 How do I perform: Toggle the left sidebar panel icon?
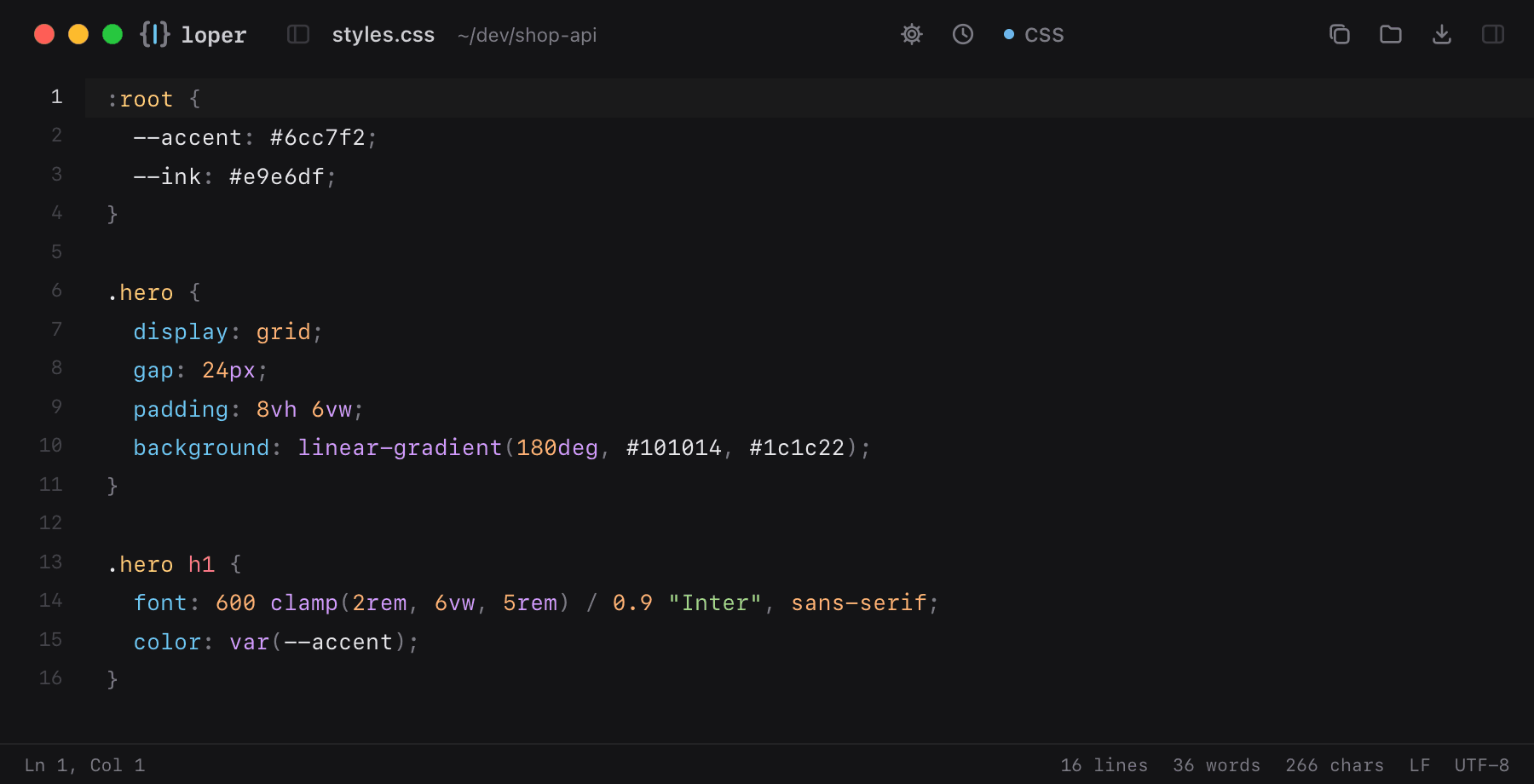tap(298, 34)
